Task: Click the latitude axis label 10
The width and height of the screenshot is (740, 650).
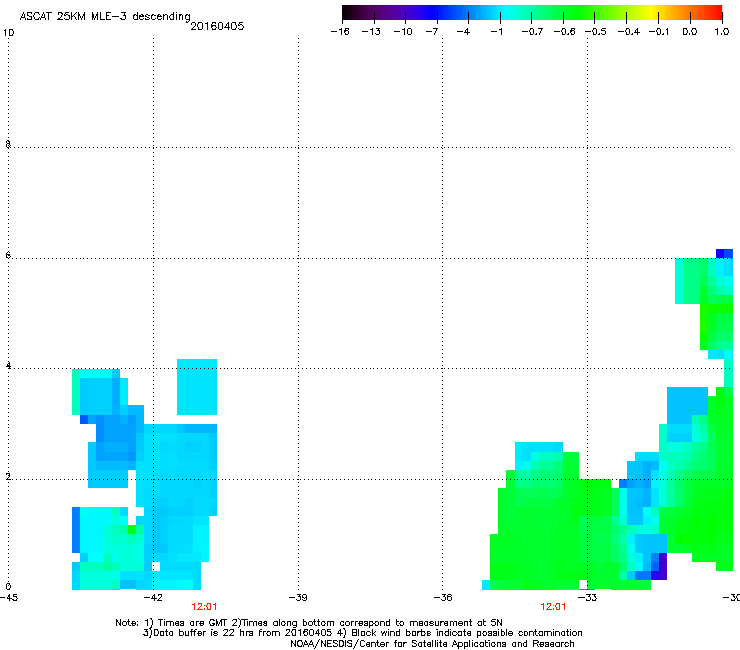Action: click(8, 33)
